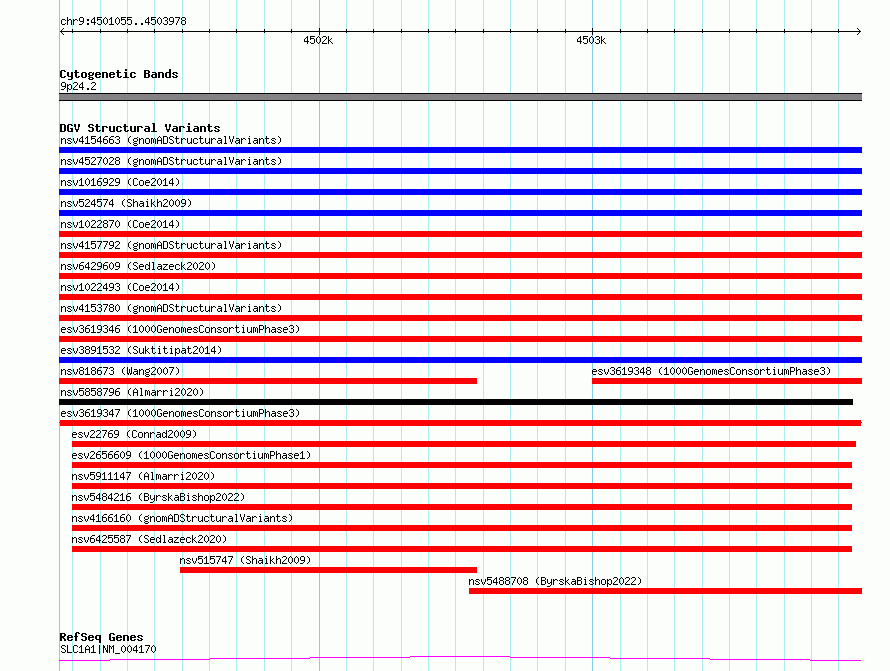The height and width of the screenshot is (671, 890).
Task: Select esv2656609 1000GenomesConsortiumPhase1 label
Action: click(191, 455)
